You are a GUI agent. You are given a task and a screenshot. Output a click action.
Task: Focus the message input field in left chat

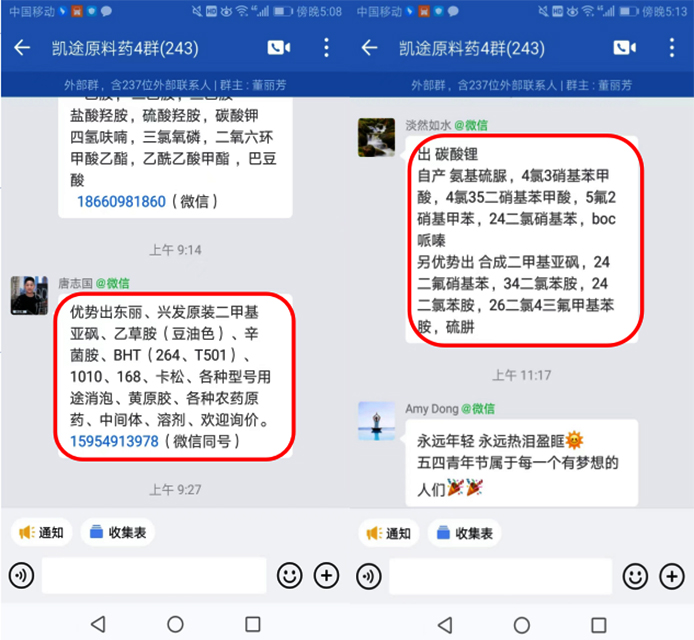tap(154, 575)
